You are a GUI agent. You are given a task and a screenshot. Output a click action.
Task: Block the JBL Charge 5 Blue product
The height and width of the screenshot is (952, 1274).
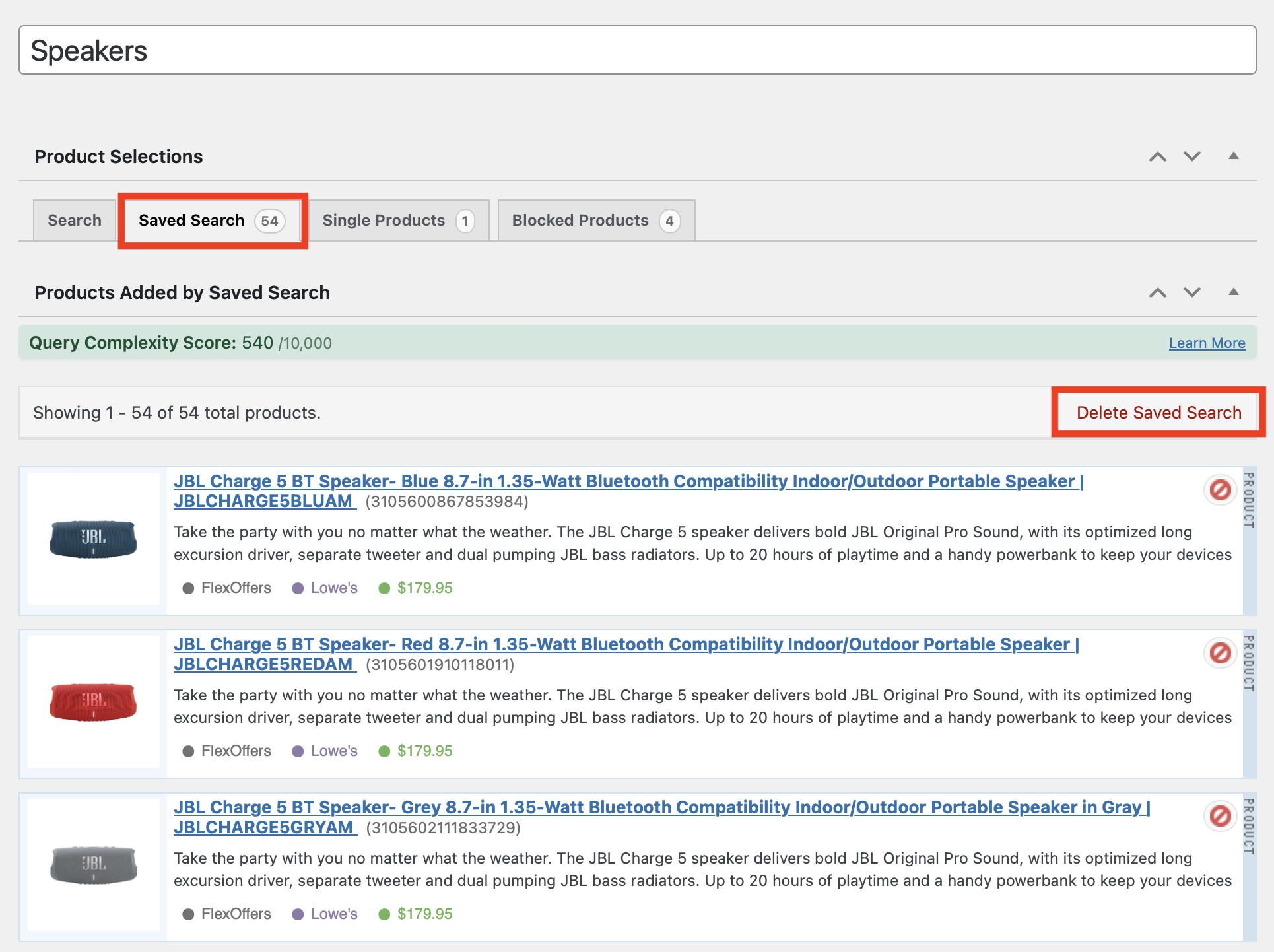[1220, 490]
